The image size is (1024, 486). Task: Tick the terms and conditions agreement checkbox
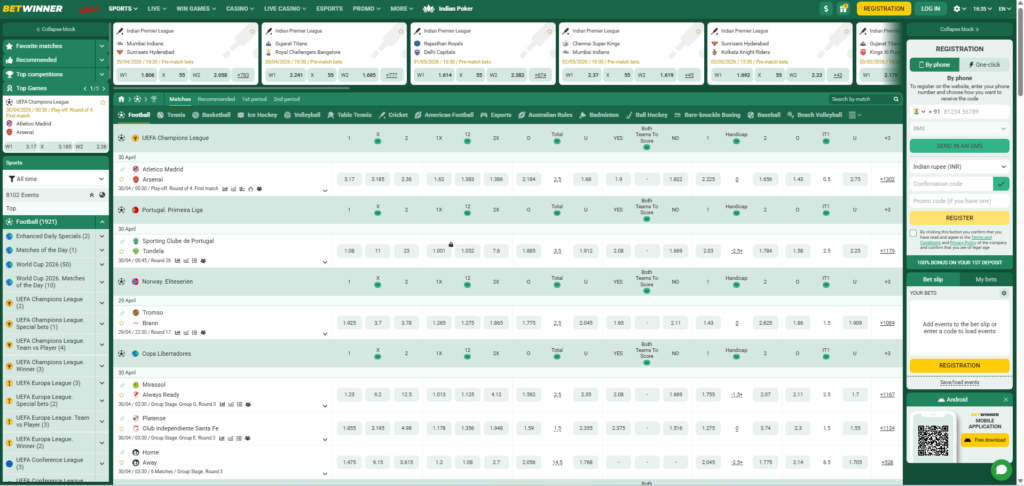(x=913, y=233)
